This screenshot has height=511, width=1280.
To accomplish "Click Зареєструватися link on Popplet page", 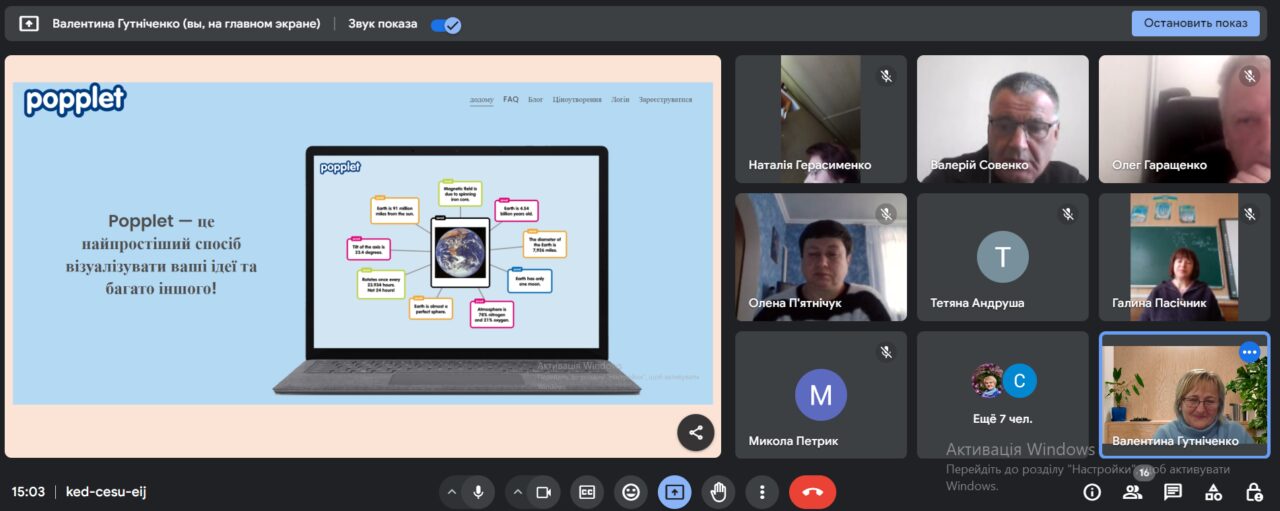I will [665, 100].
